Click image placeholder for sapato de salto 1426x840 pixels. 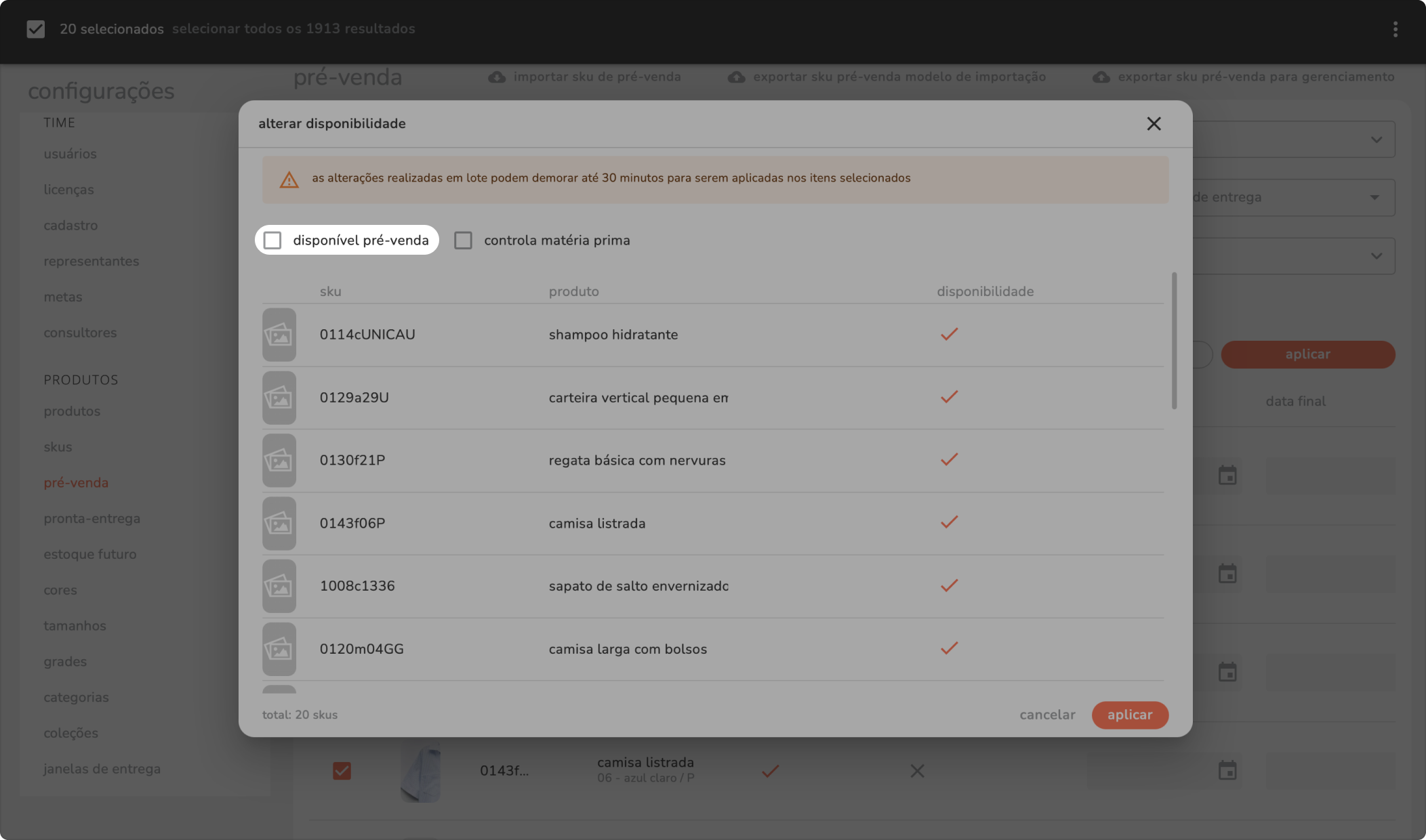279,586
